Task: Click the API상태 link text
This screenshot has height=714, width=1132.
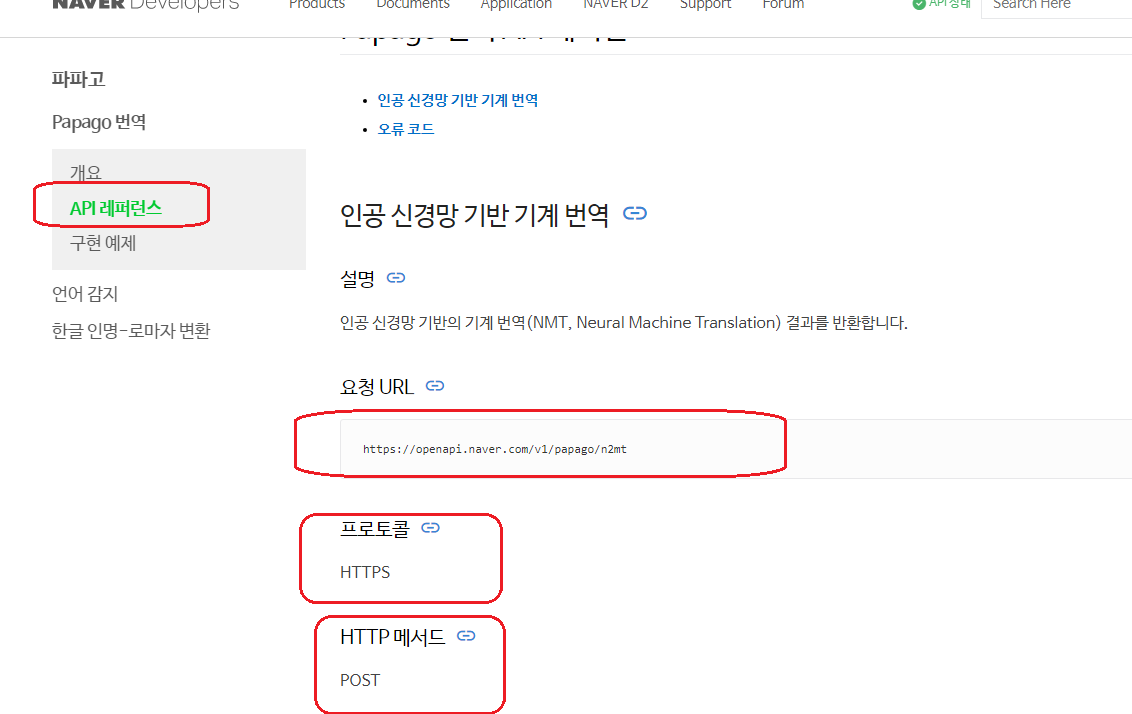Action: [x=950, y=4]
